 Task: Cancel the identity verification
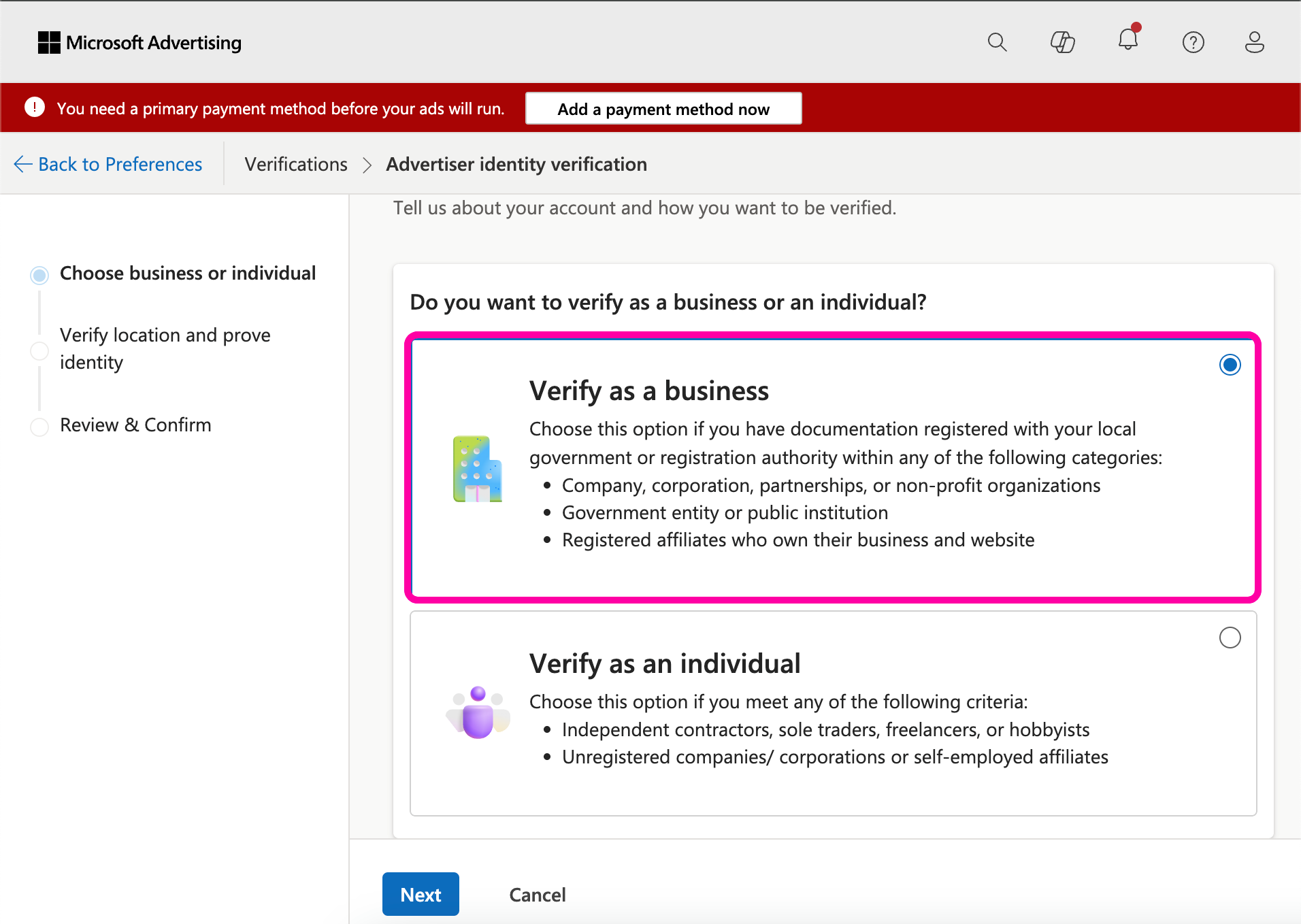(537, 895)
